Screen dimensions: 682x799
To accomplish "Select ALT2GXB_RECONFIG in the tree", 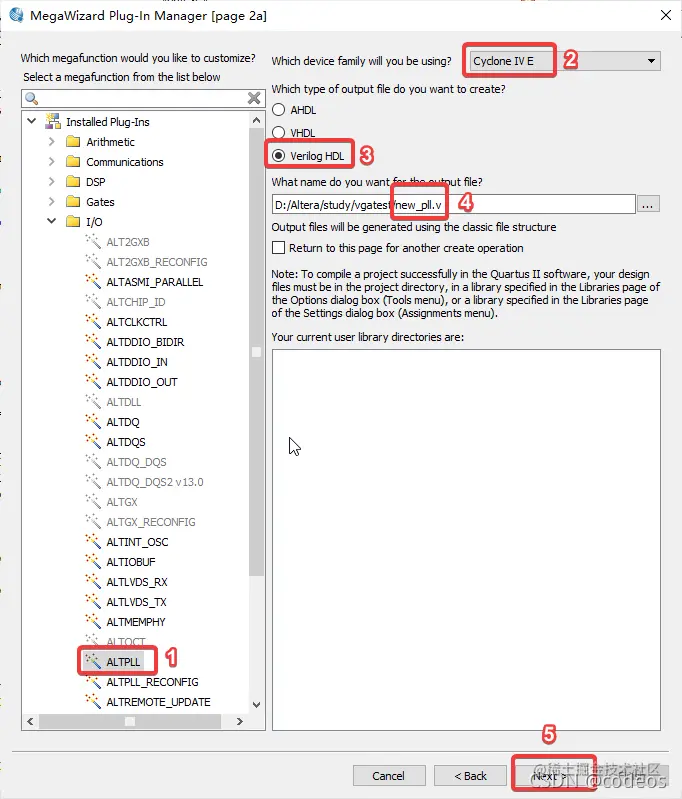I will (156, 261).
